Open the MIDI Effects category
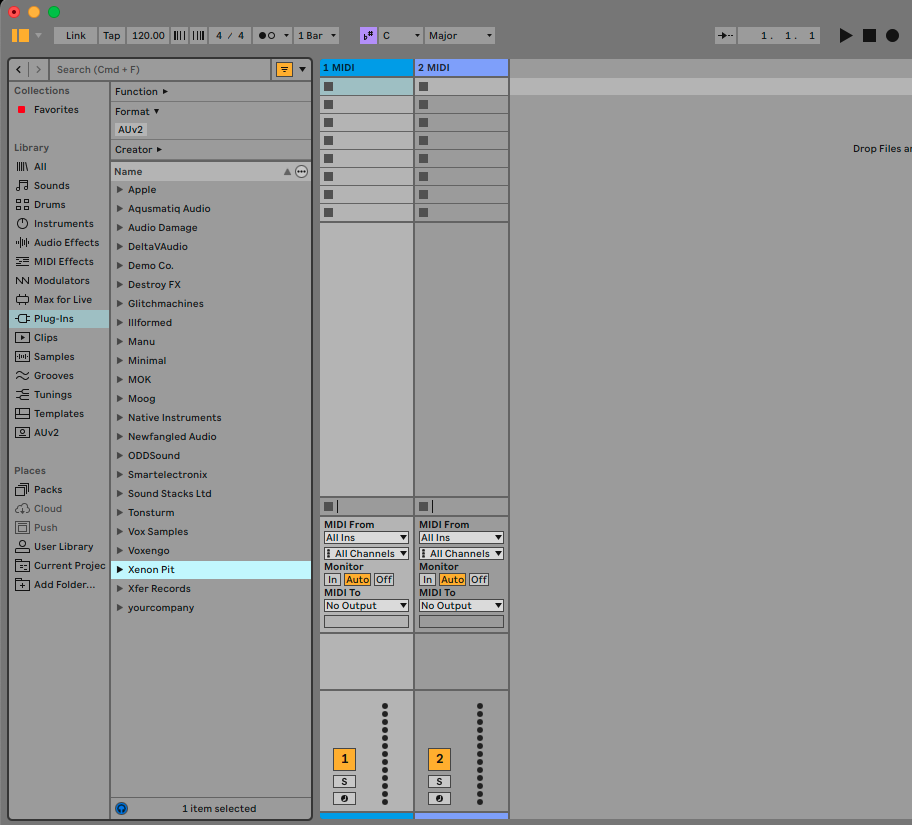Image resolution: width=912 pixels, height=825 pixels. tap(63, 262)
